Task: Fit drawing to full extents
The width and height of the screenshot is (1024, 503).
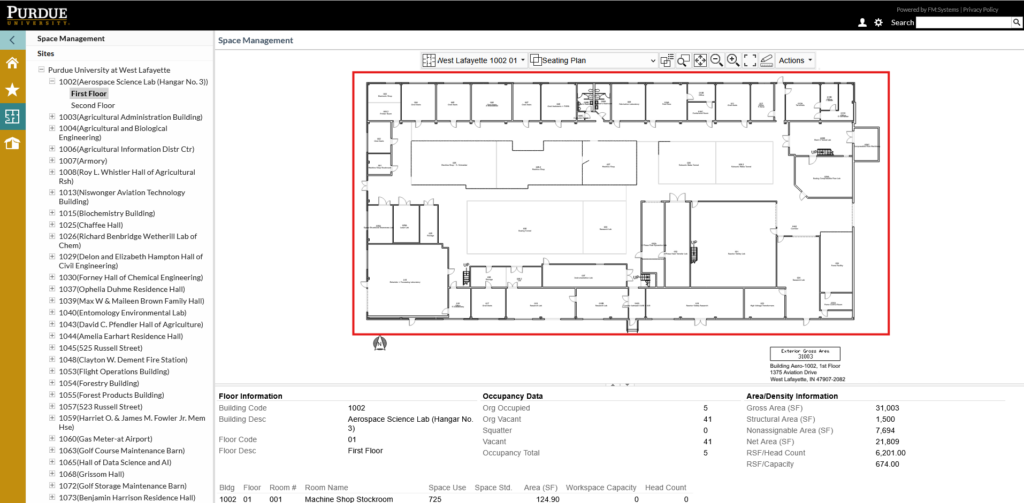Action: pos(750,60)
